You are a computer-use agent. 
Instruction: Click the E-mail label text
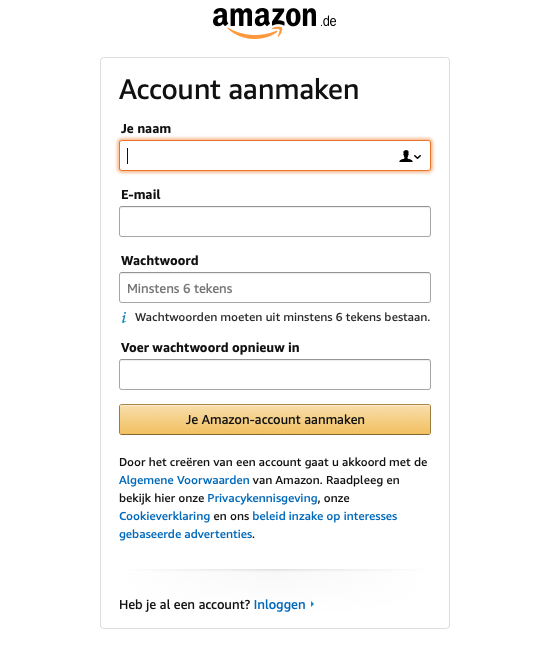[x=141, y=195]
